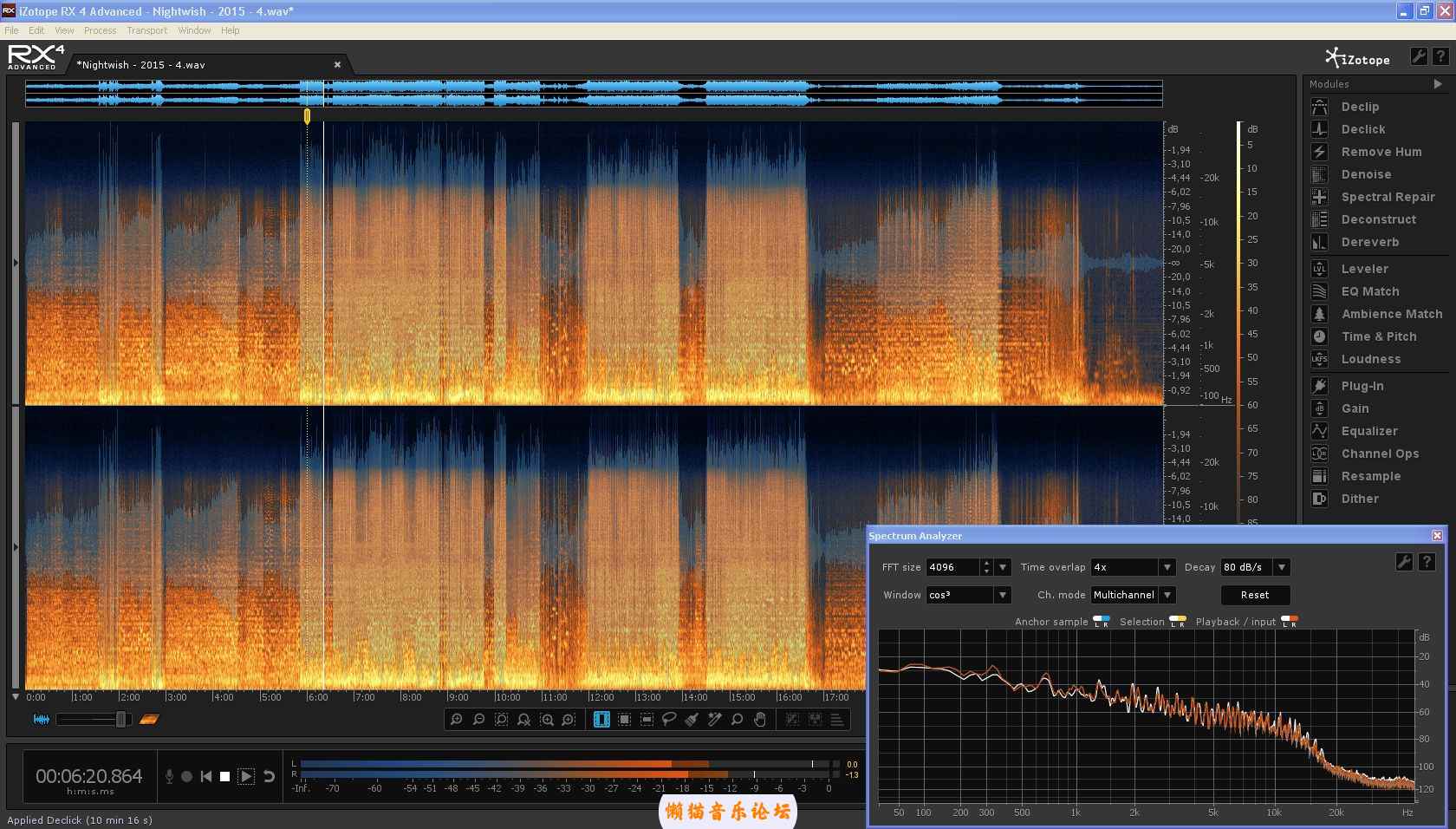Open Spectrum Analyzer wrench options
The width and height of the screenshot is (1456, 829).
click(x=1404, y=562)
